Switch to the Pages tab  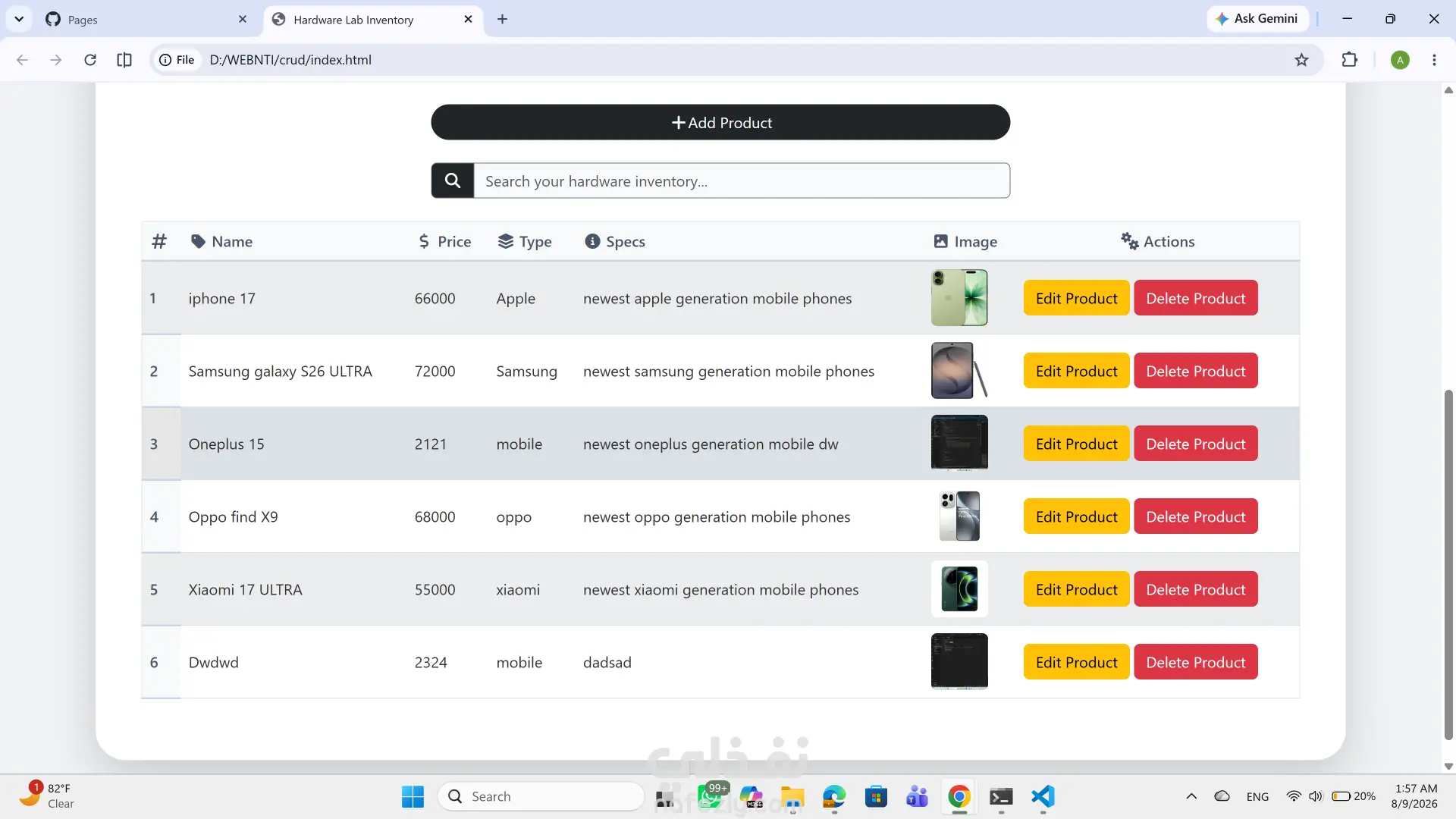pyautogui.click(x=146, y=19)
